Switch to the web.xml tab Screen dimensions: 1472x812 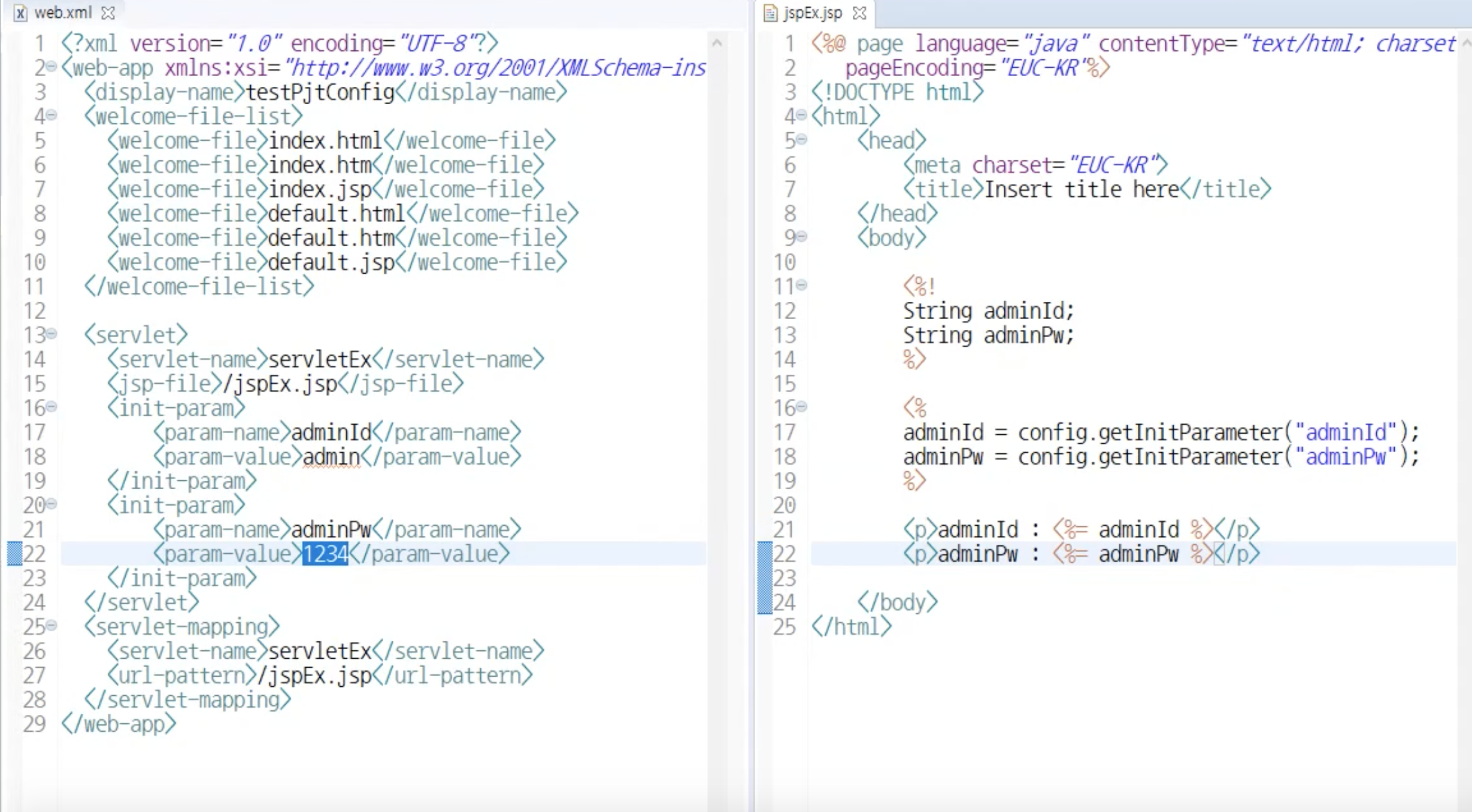63,13
